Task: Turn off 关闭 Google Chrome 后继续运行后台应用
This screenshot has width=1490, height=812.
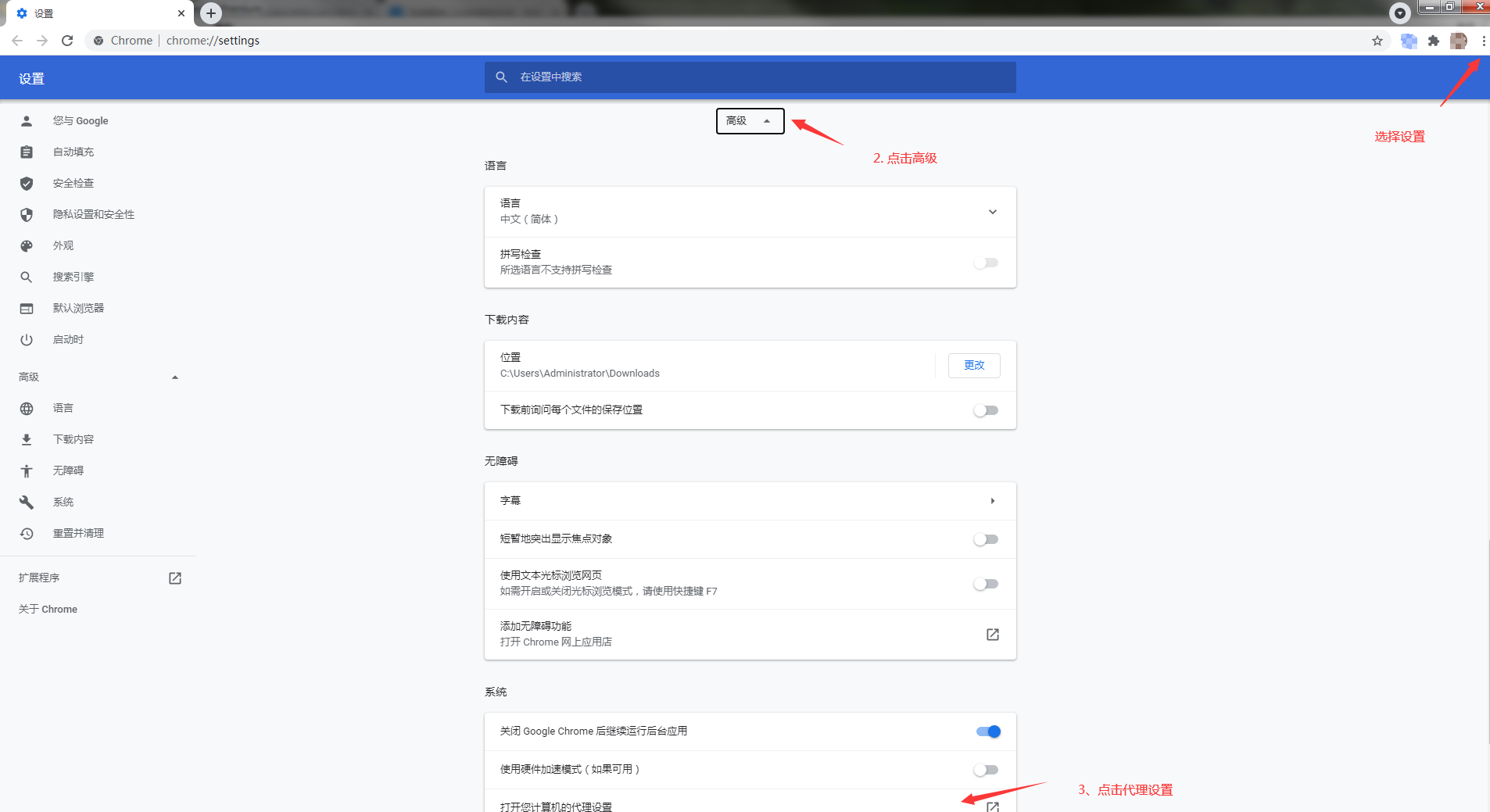Action: pyautogui.click(x=987, y=732)
